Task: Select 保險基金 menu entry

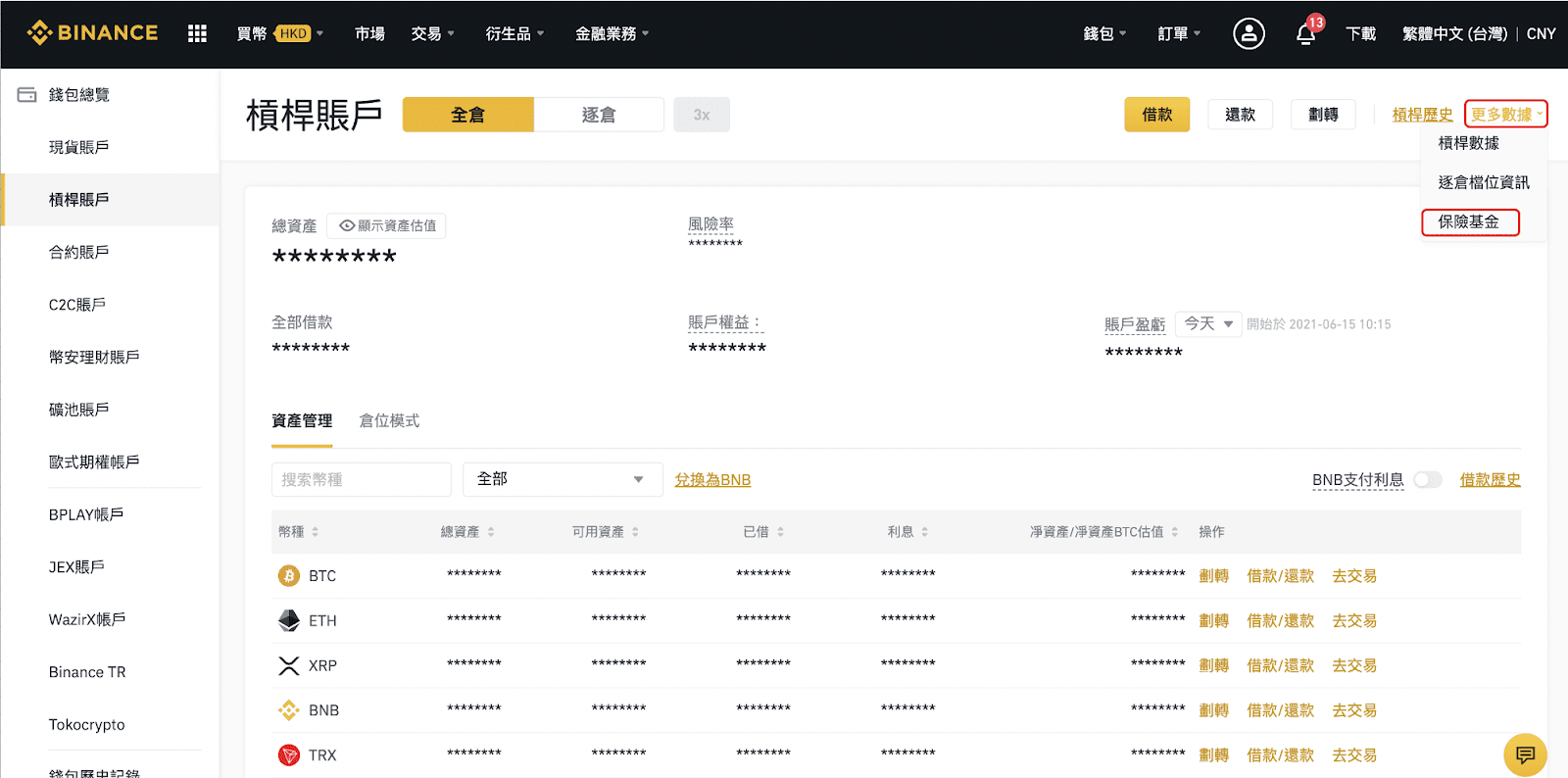Action: click(x=1469, y=222)
